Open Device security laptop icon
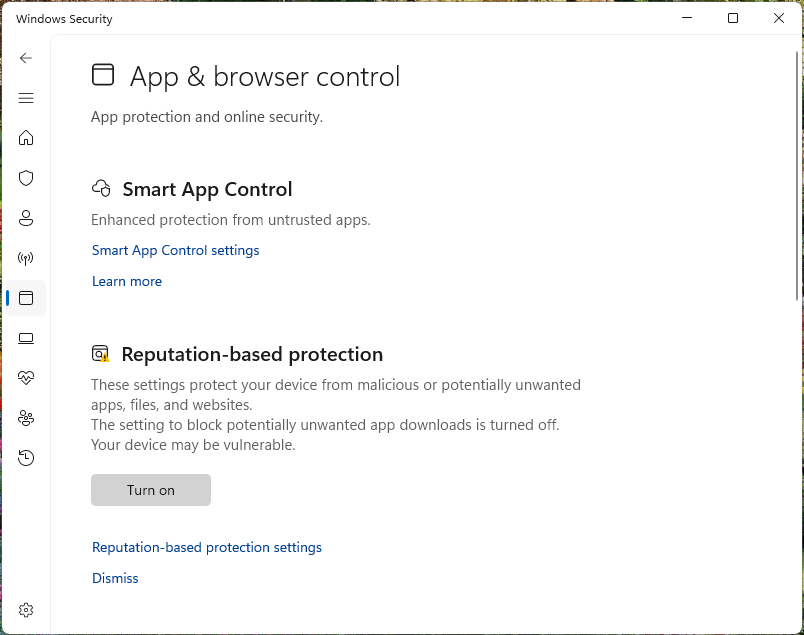804x635 pixels. click(26, 338)
